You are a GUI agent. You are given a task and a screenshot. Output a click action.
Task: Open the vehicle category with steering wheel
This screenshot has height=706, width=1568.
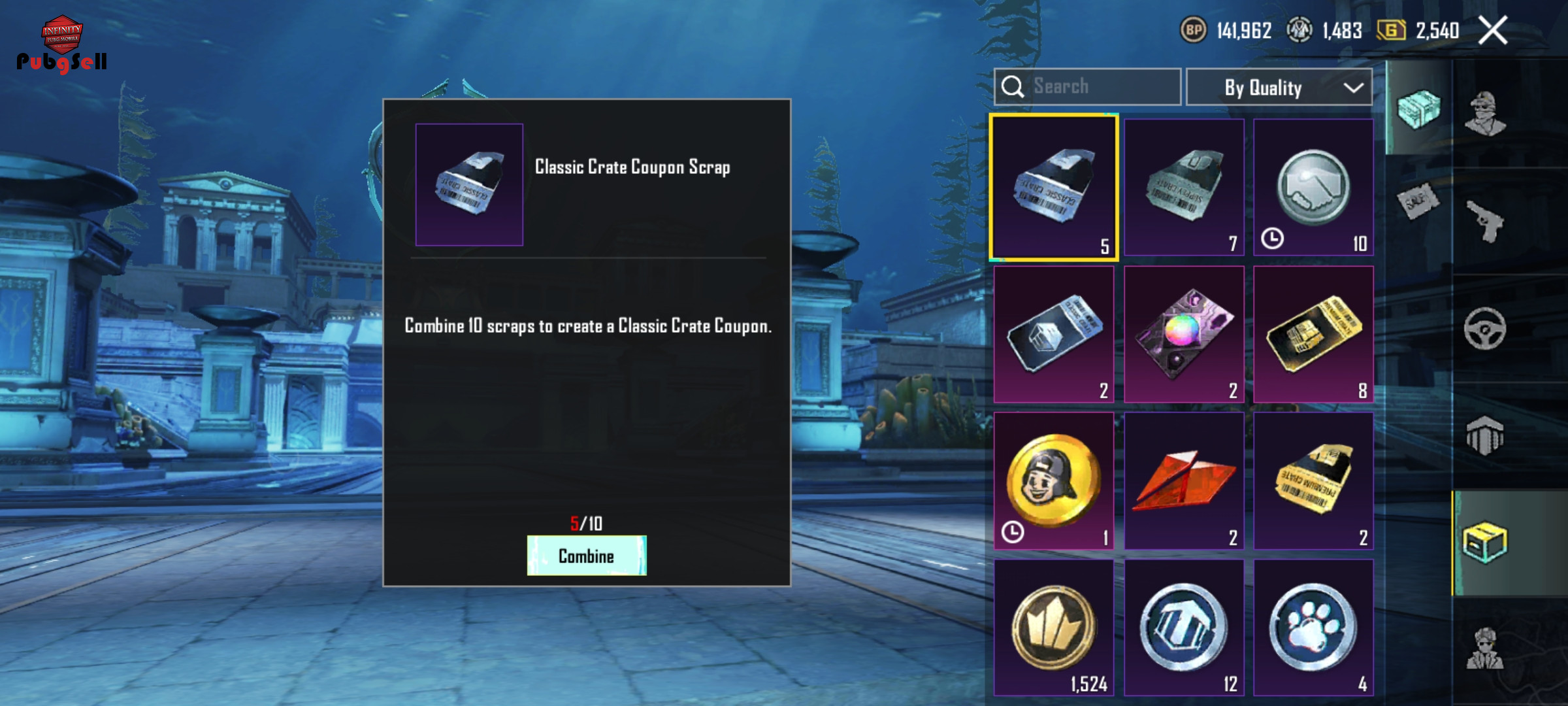(x=1484, y=328)
